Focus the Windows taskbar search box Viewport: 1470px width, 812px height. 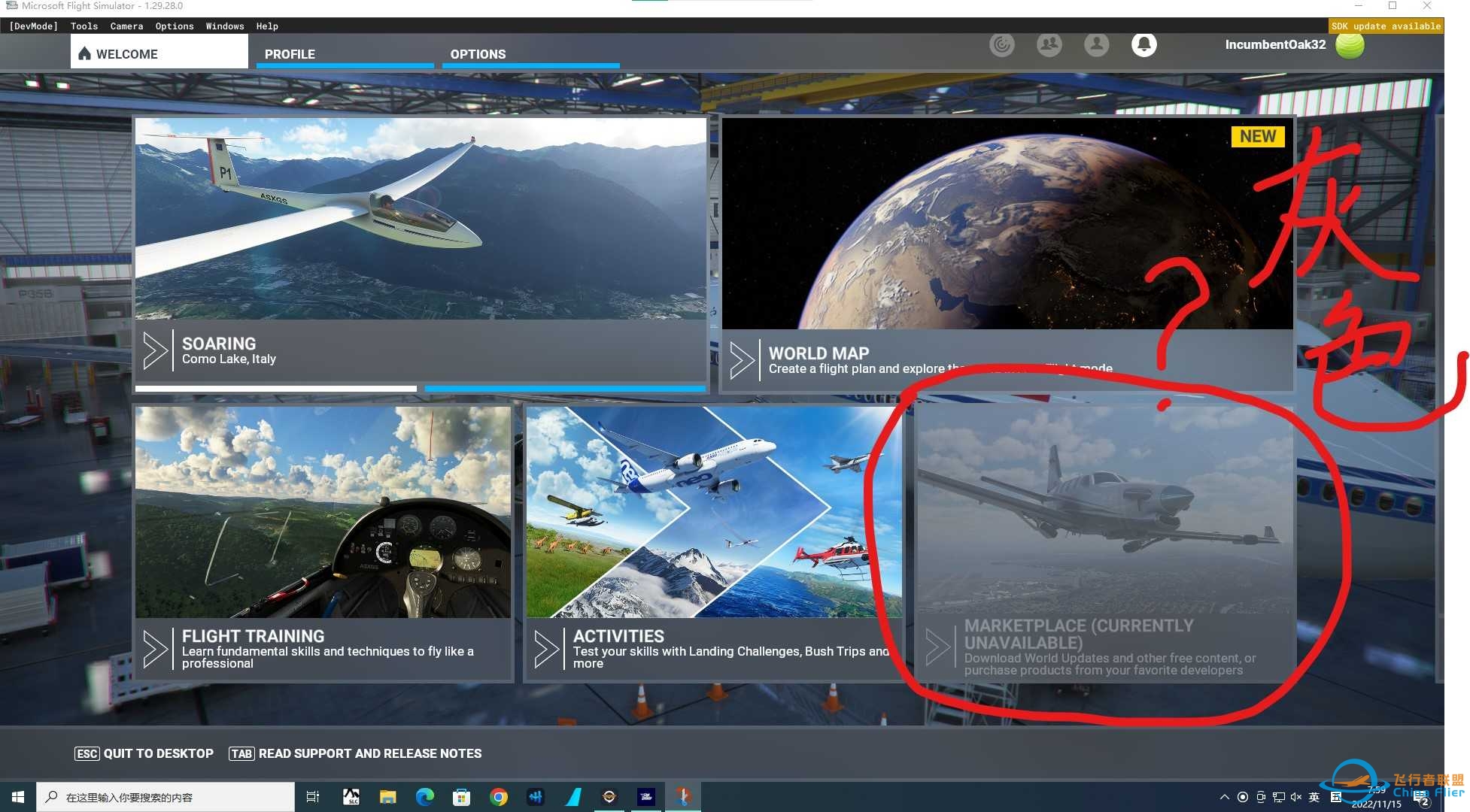pos(166,797)
